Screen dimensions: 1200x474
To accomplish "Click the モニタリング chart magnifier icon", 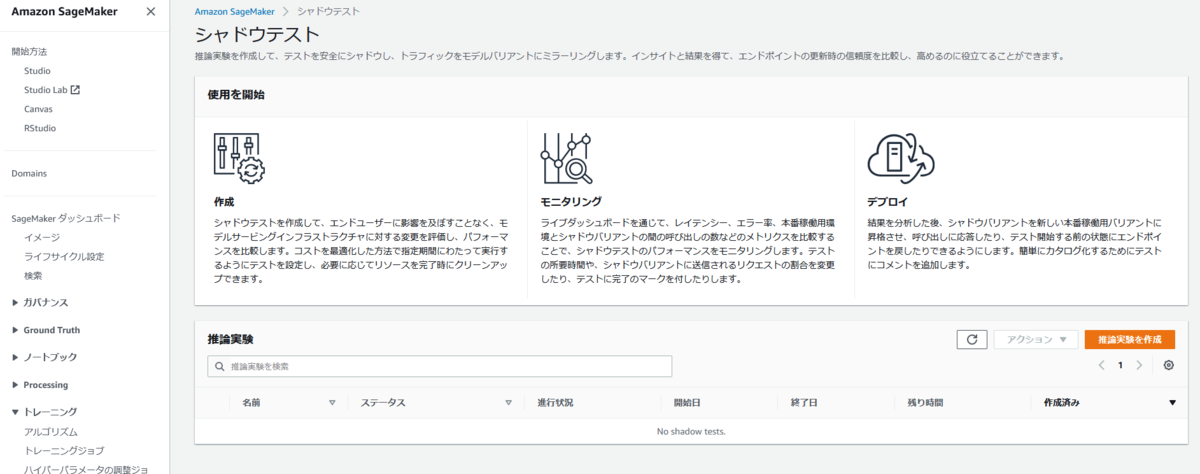I will pyautogui.click(x=566, y=158).
